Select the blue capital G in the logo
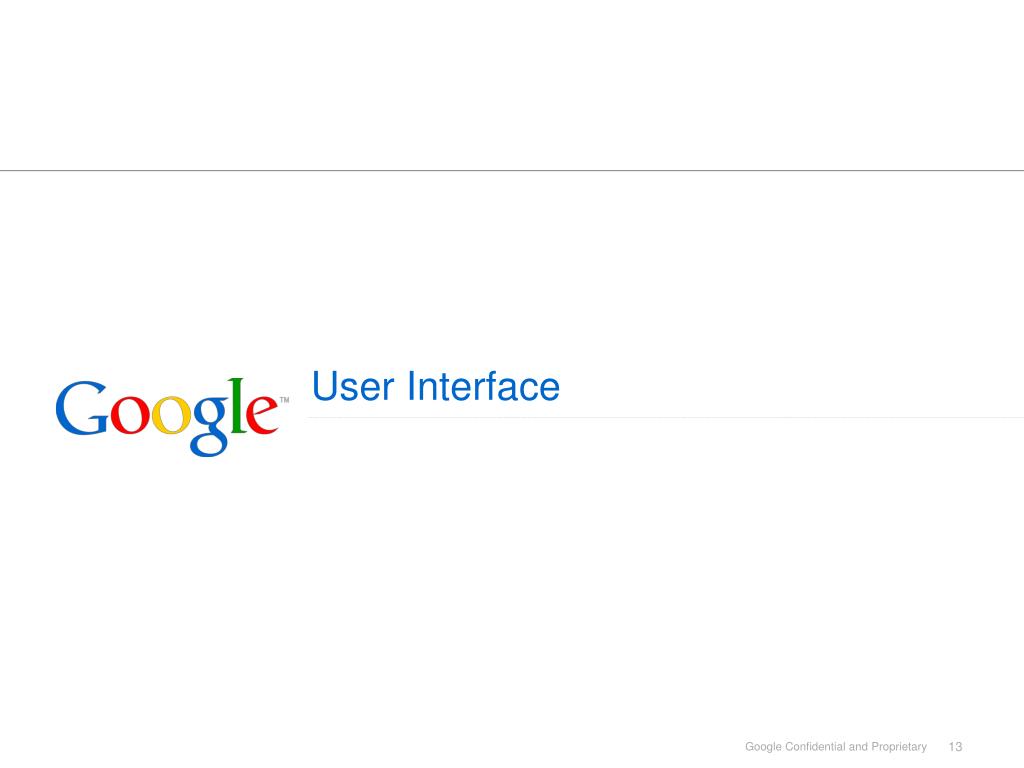 [x=82, y=408]
